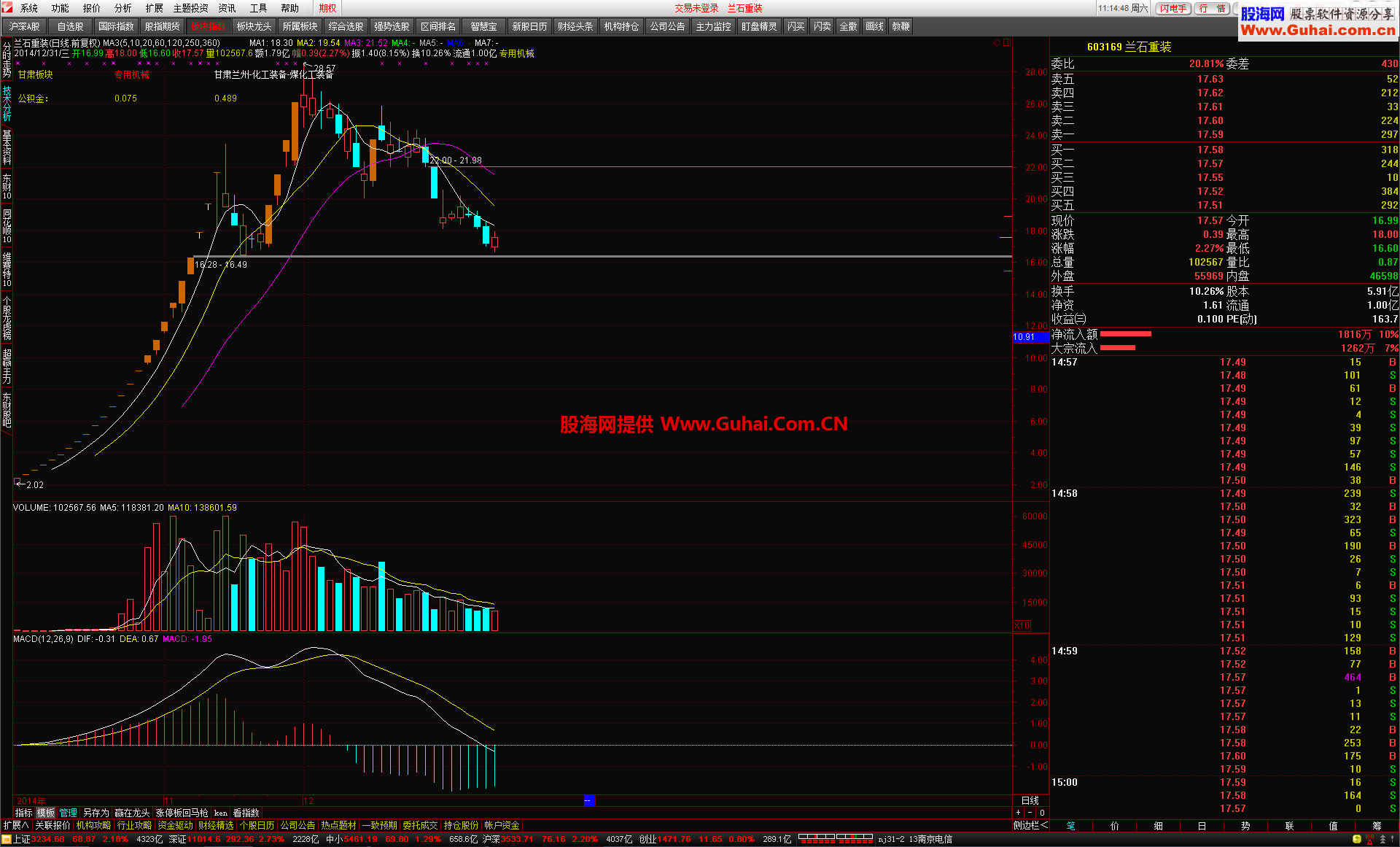Select the 看指数 template tab
This screenshot has height=847, width=1400.
(x=246, y=813)
